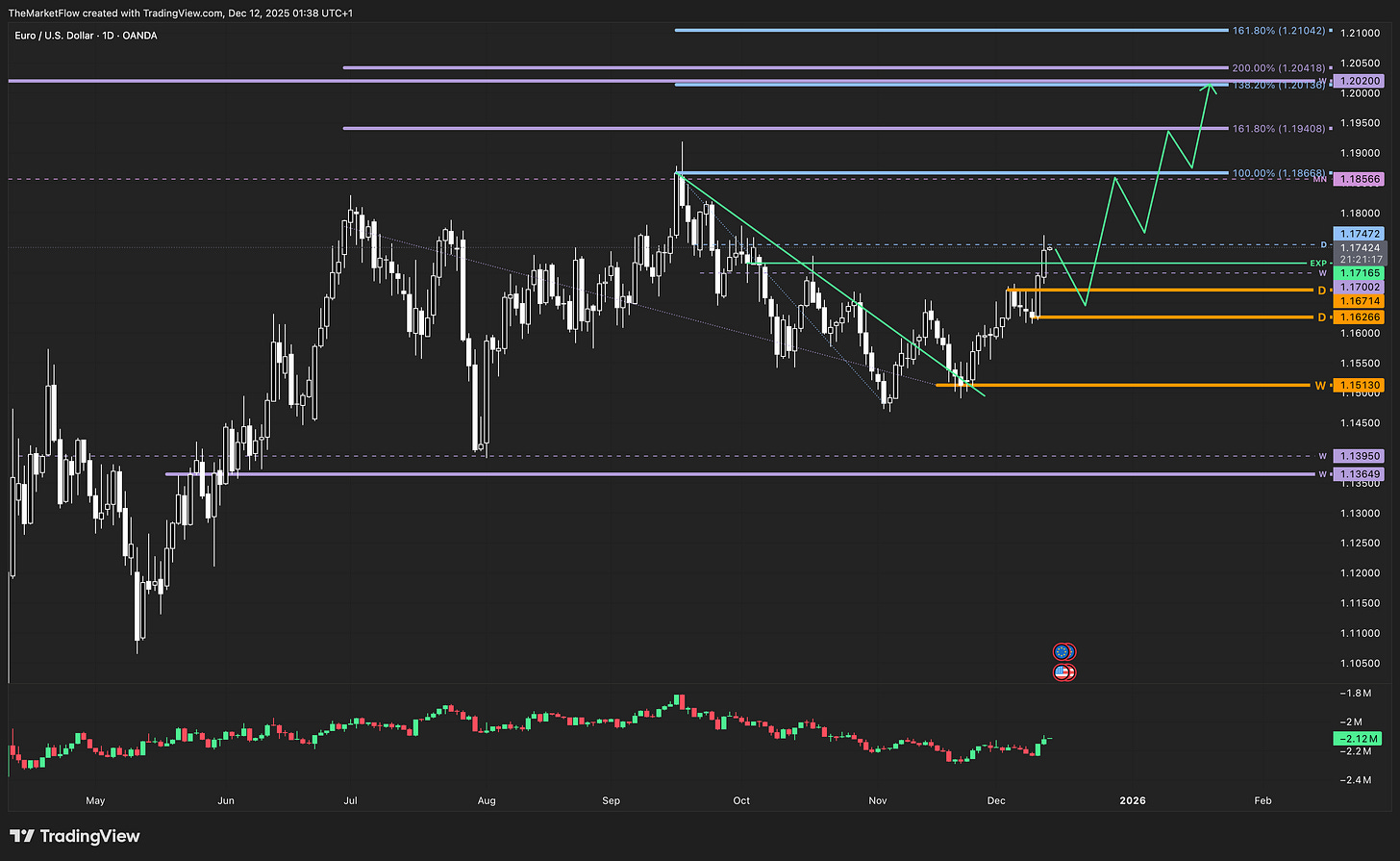
Task: Click the blue 1.17472 price label
Action: click(x=1359, y=234)
